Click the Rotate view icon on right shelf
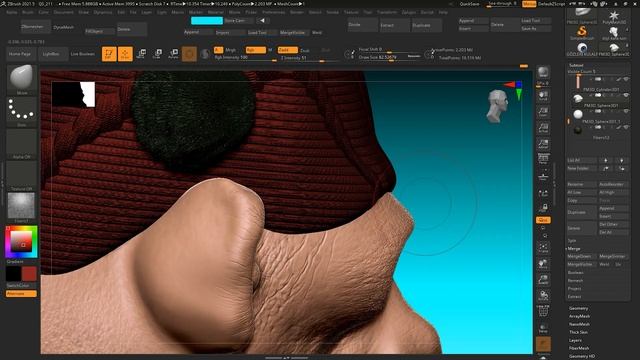The image size is (640, 360). pyautogui.click(x=543, y=296)
